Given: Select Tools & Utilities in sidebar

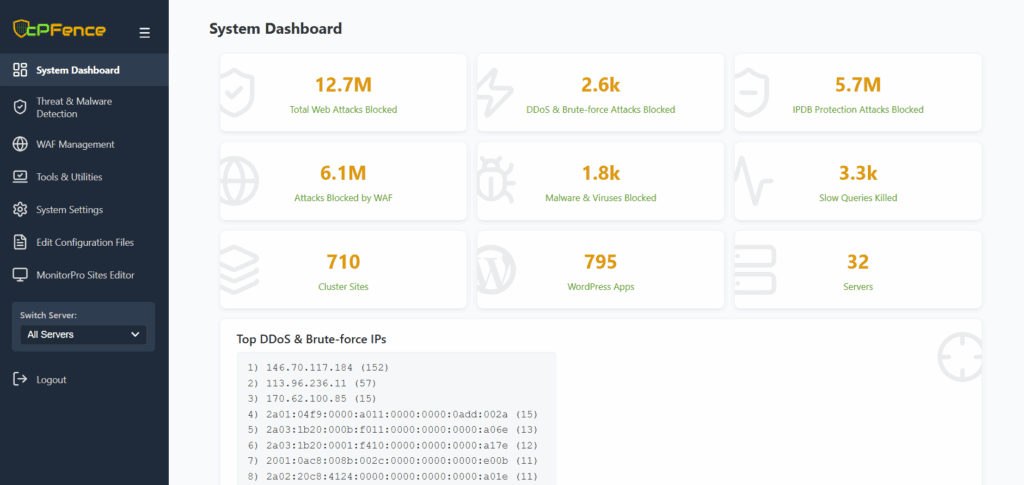Looking at the screenshot, I should [x=69, y=177].
